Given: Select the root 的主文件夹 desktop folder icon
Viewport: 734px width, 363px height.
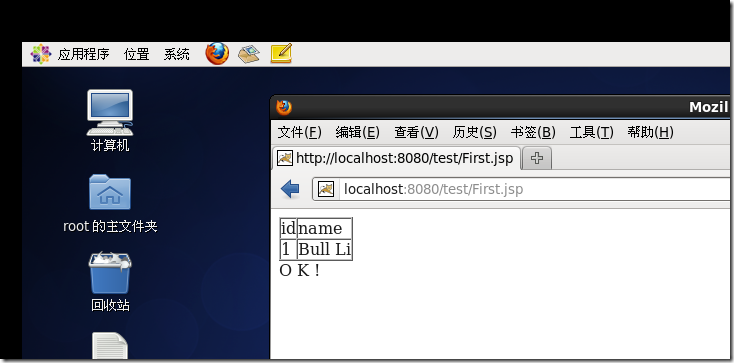Looking at the screenshot, I should coord(110,203).
